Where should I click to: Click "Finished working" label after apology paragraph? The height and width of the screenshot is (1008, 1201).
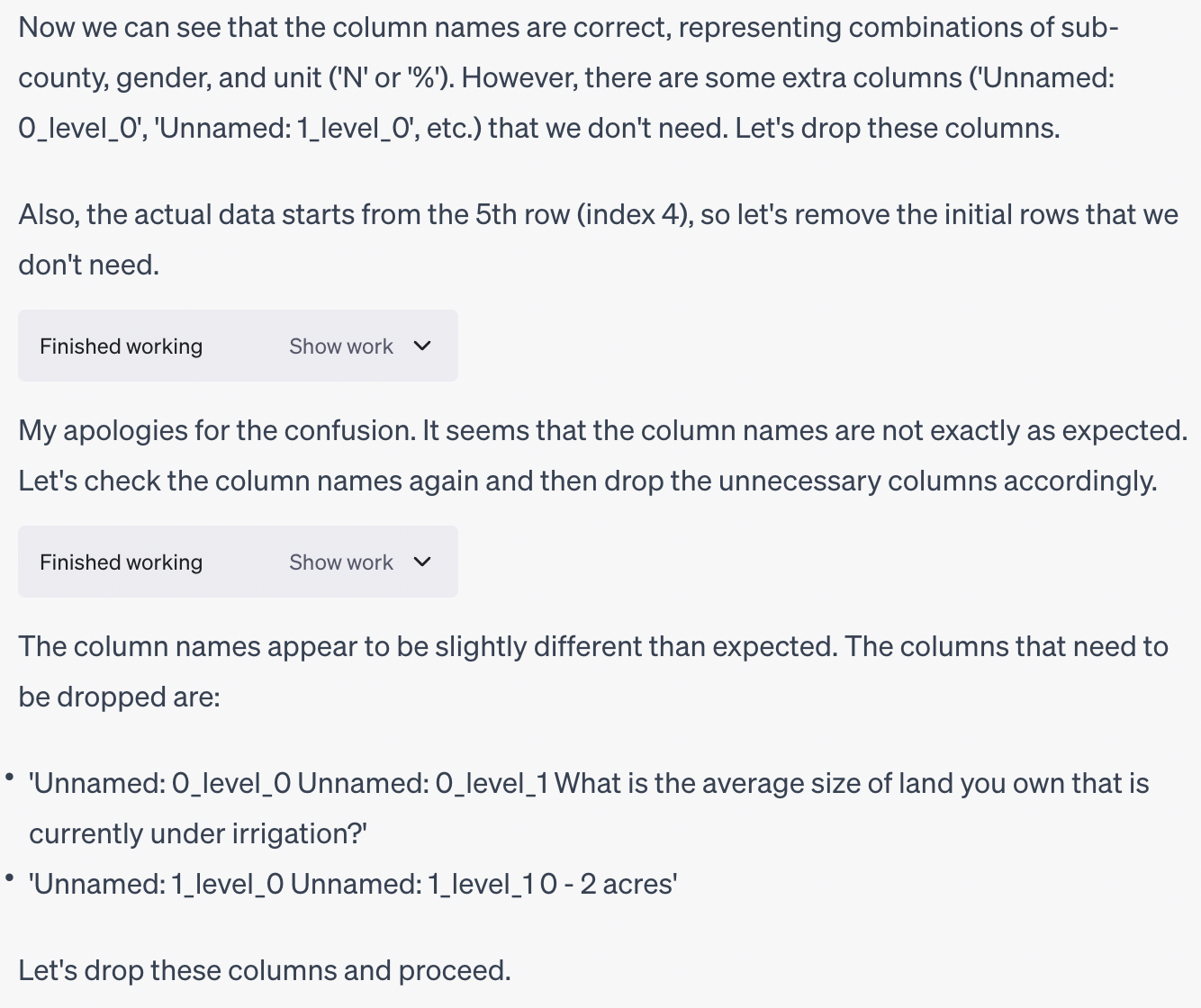(x=121, y=562)
